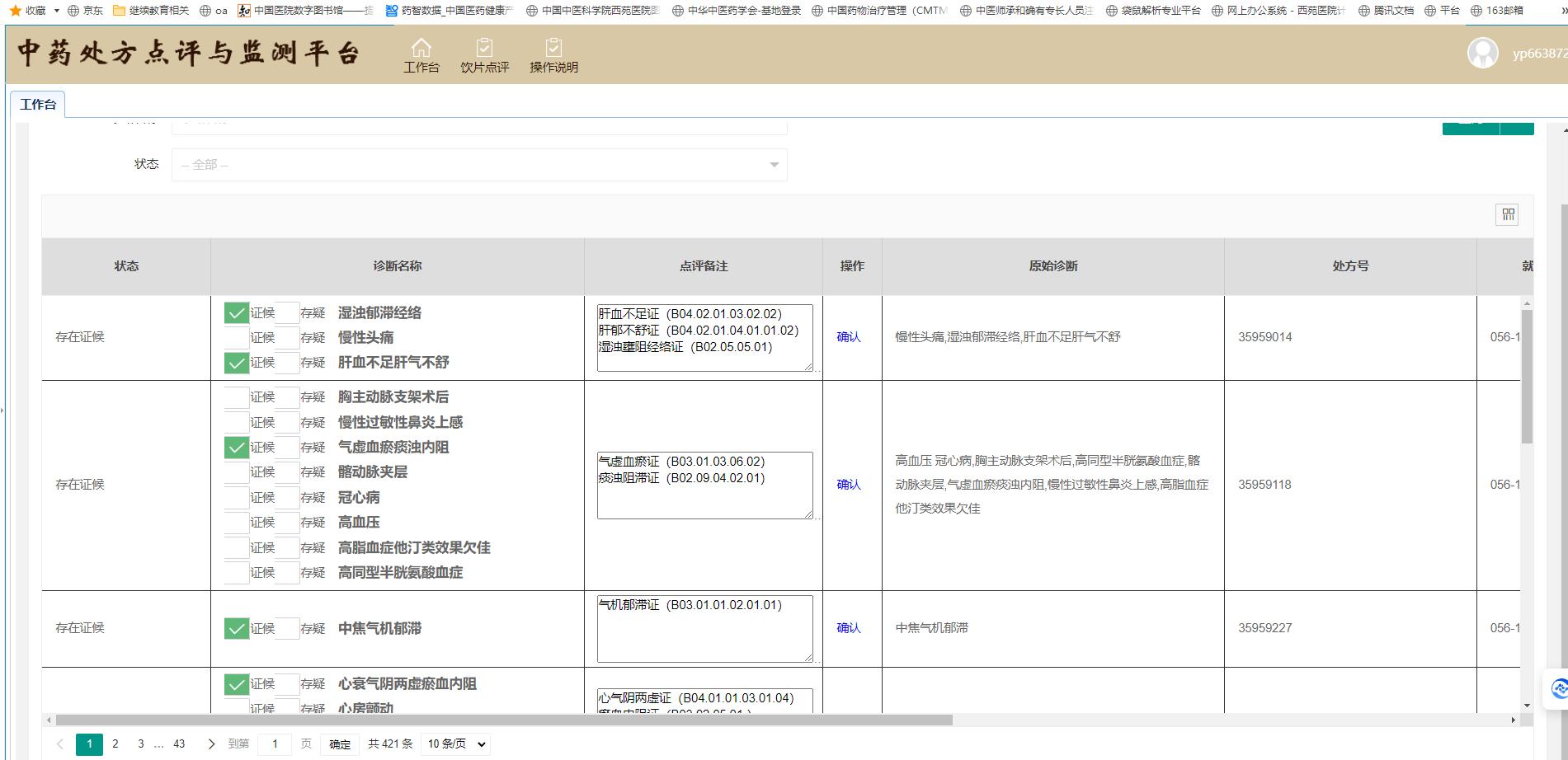Check 证候 checkbox for 慢性头痛

[x=237, y=338]
